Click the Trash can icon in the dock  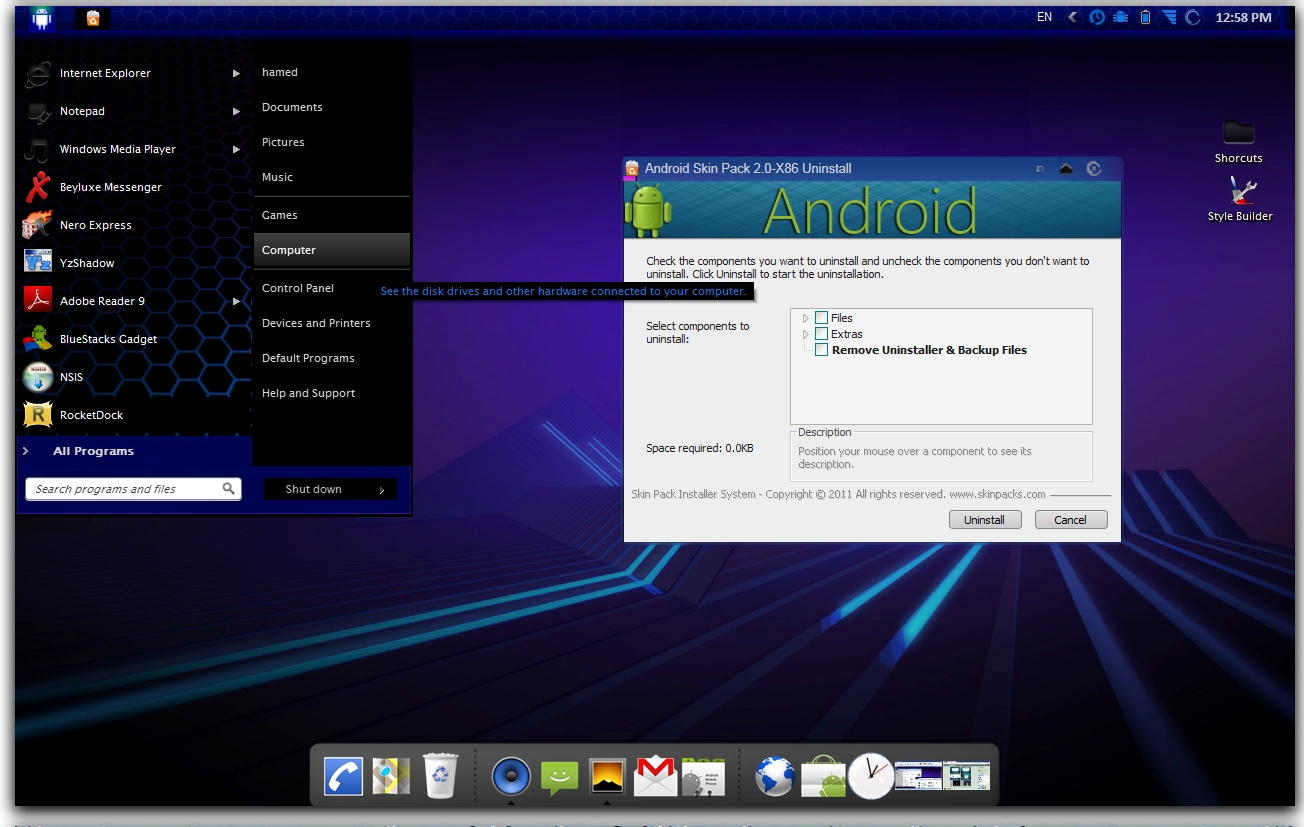[439, 775]
